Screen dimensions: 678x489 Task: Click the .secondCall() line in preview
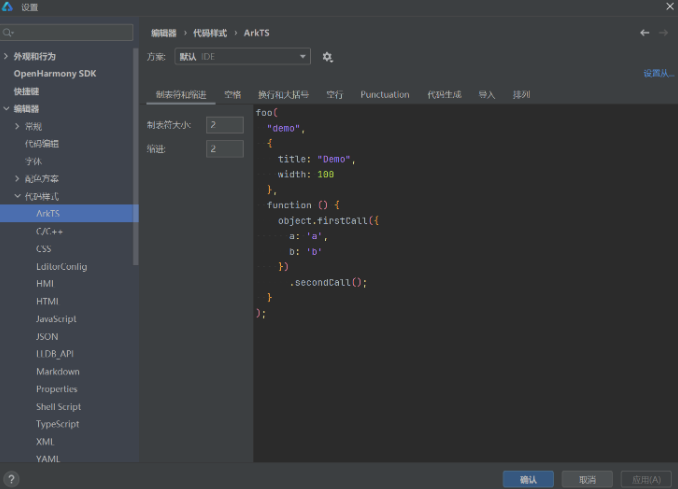pyautogui.click(x=328, y=282)
